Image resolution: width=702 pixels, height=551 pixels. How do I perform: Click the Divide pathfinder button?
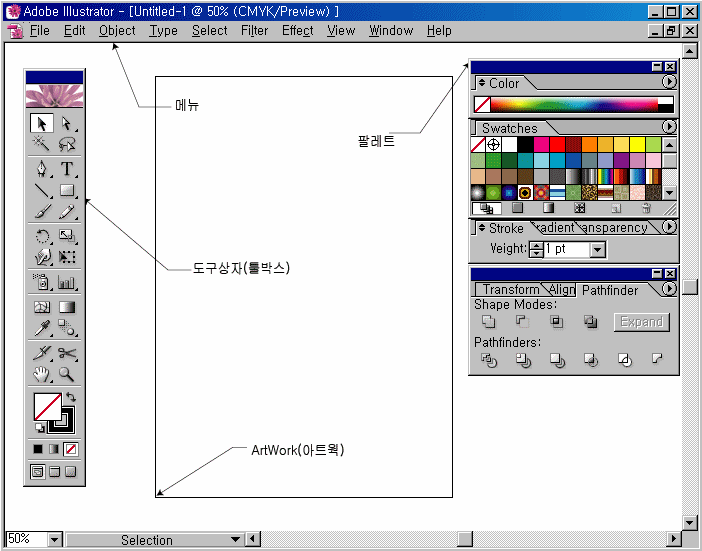point(488,359)
